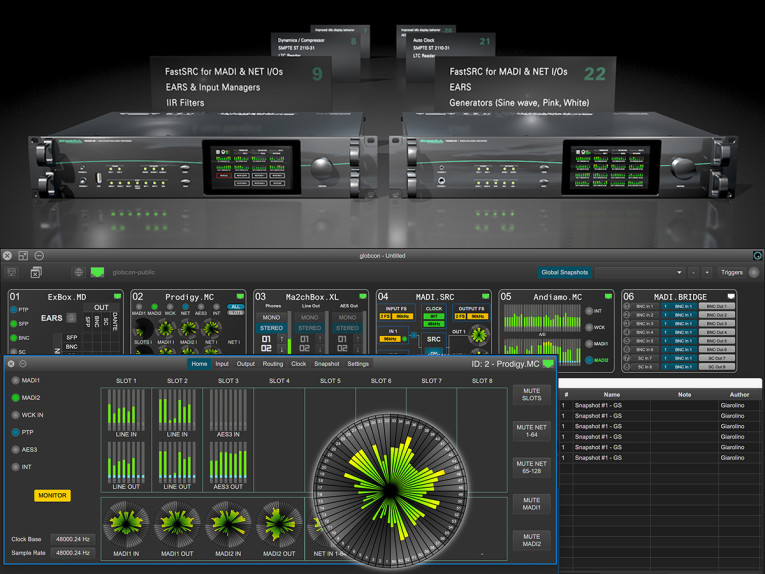The height and width of the screenshot is (574, 765).
Task: Select the PTP clock source
Action: pos(15,433)
